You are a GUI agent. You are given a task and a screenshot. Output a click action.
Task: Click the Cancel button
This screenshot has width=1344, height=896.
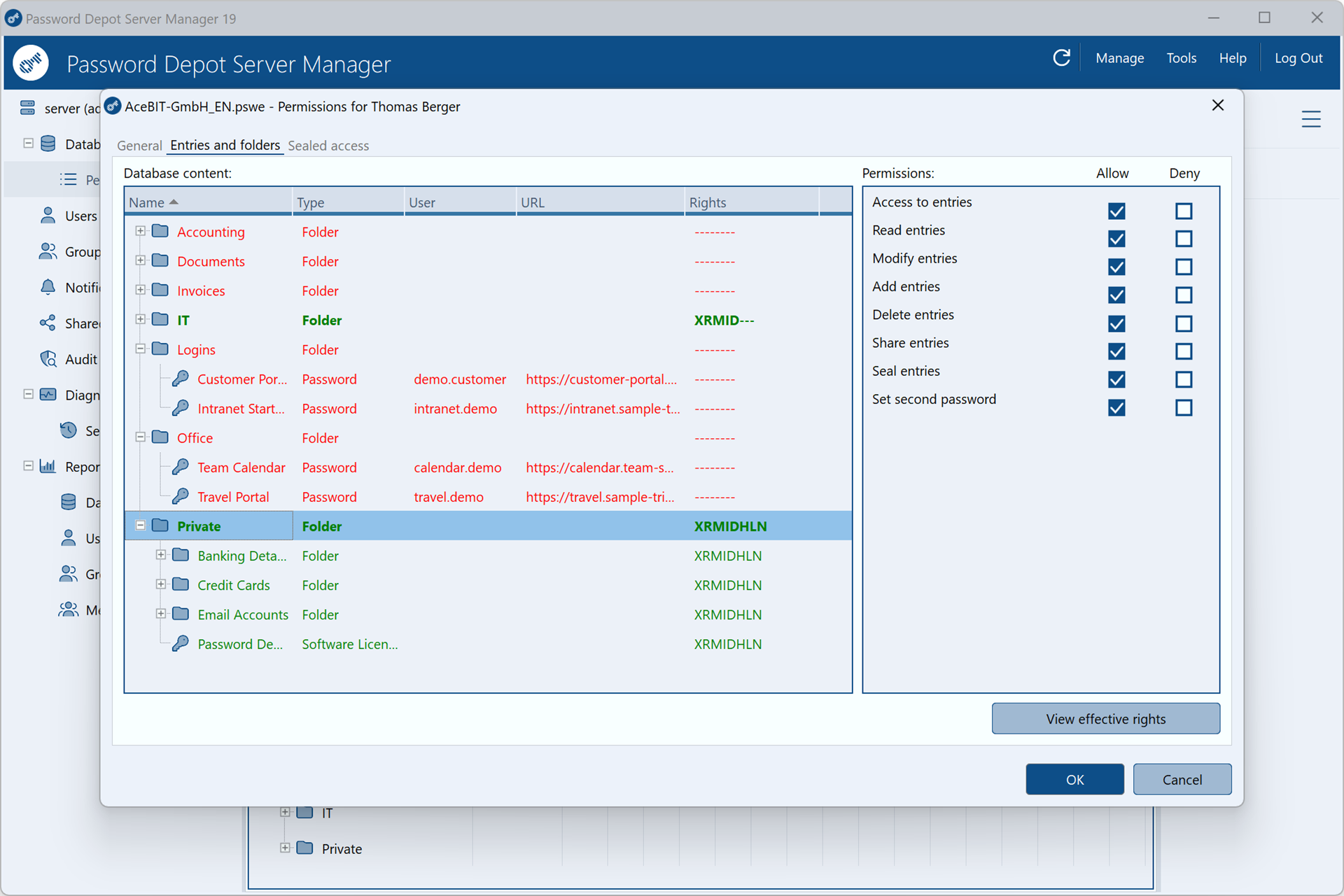[x=1182, y=780]
